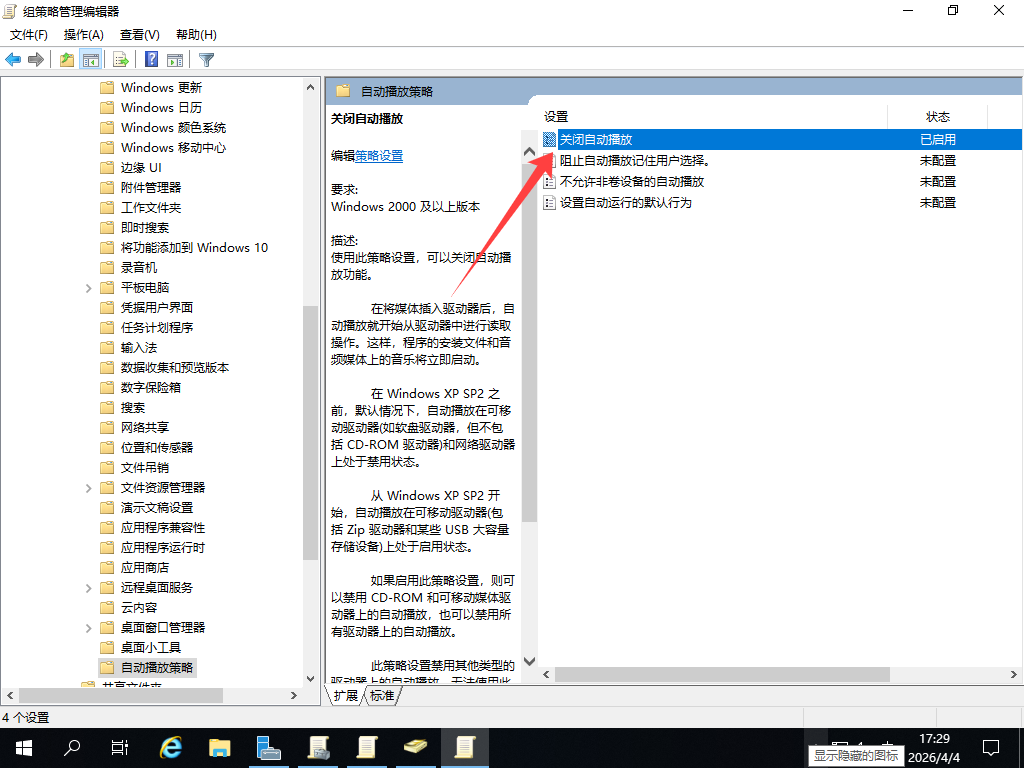Screen dimensions: 1024x768
Task: Click the 策略设置 edit link
Action: 379,156
